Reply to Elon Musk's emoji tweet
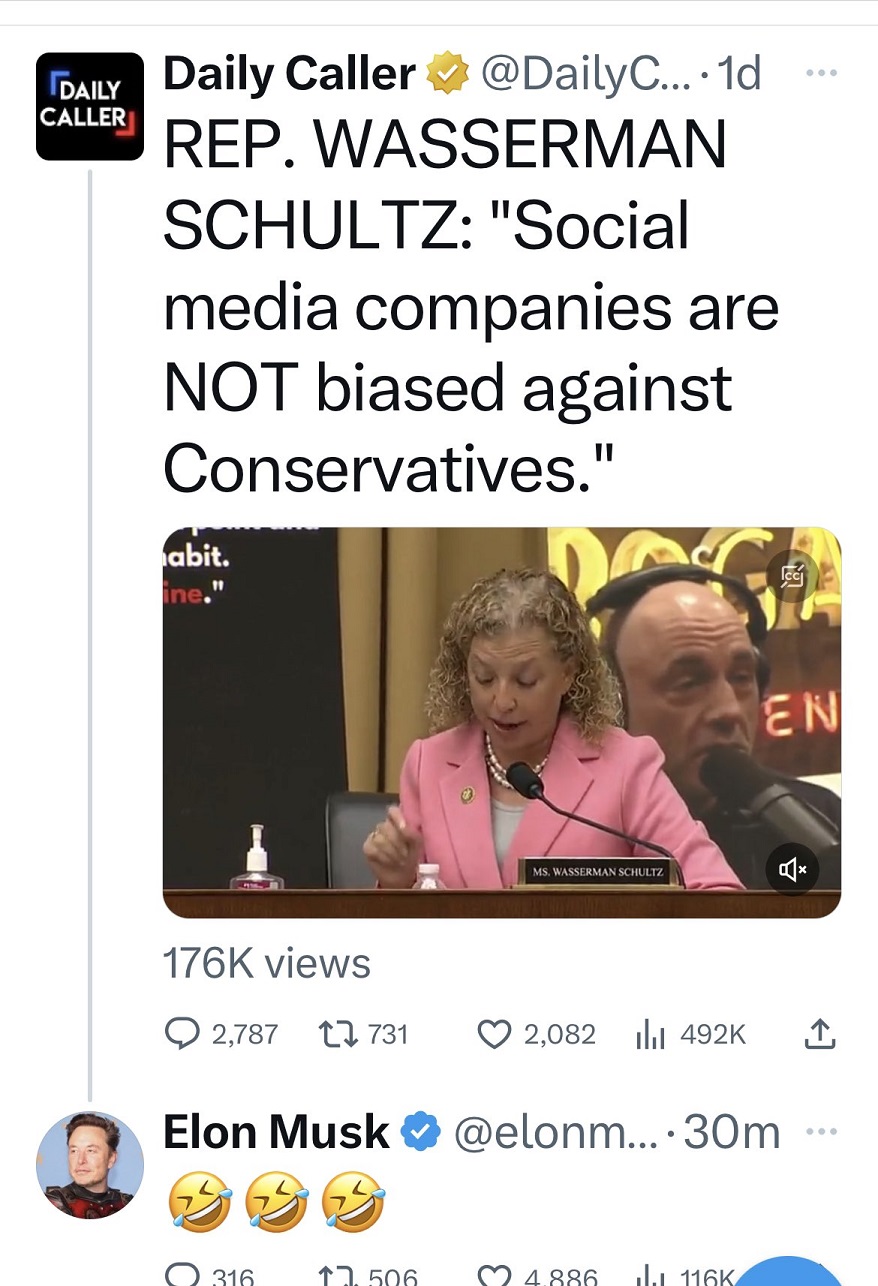The image size is (878, 1286). tap(181, 1274)
